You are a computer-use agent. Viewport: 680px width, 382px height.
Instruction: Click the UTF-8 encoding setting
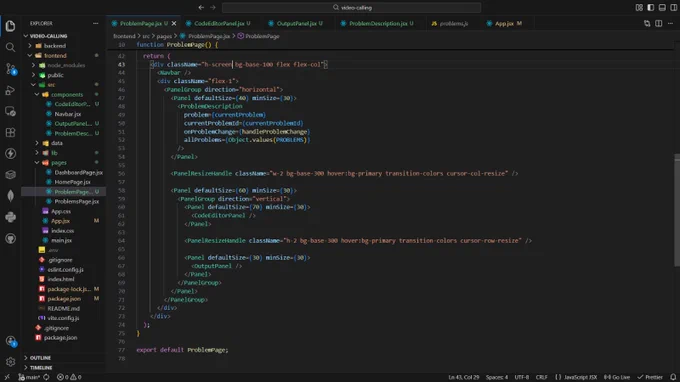coord(522,377)
